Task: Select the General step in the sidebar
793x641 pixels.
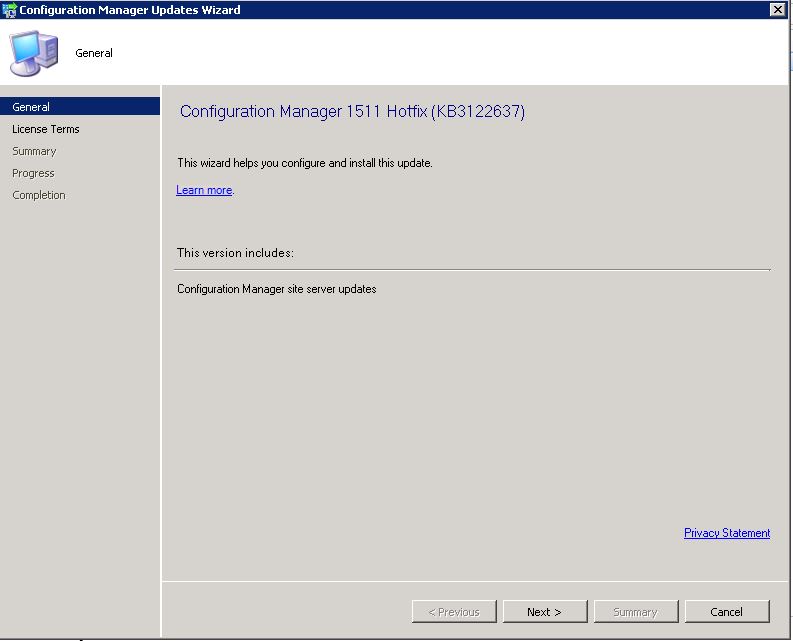Action: 31,107
